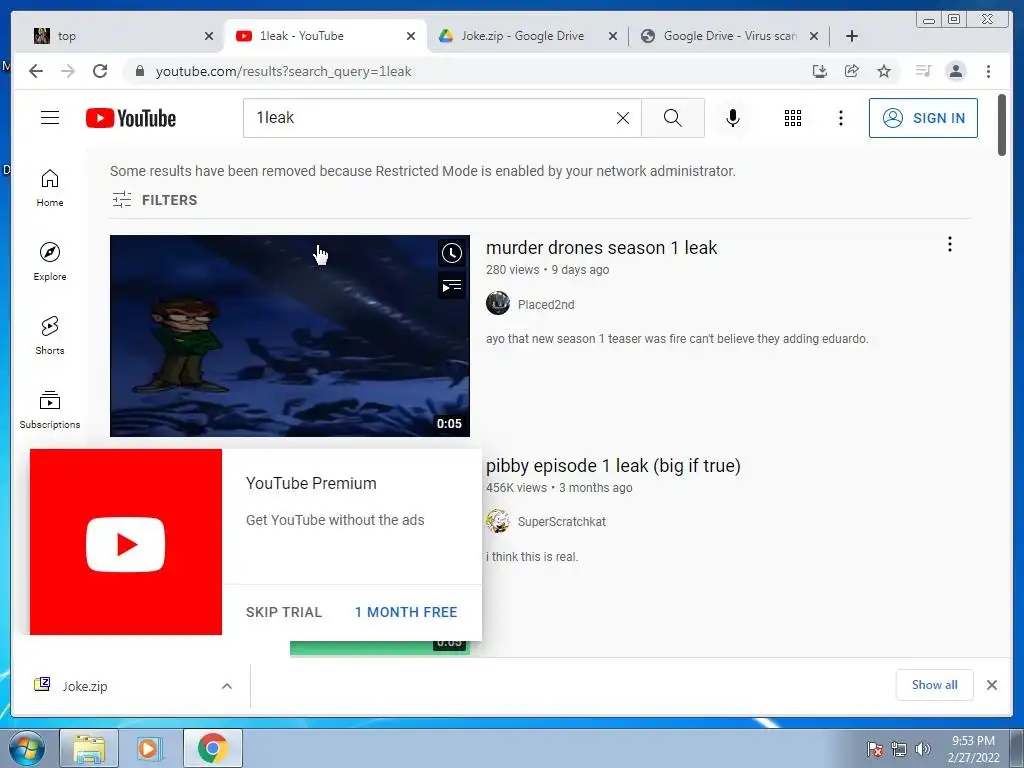Open the FILTERS panel
This screenshot has height=768, width=1024.
pyautogui.click(x=155, y=200)
